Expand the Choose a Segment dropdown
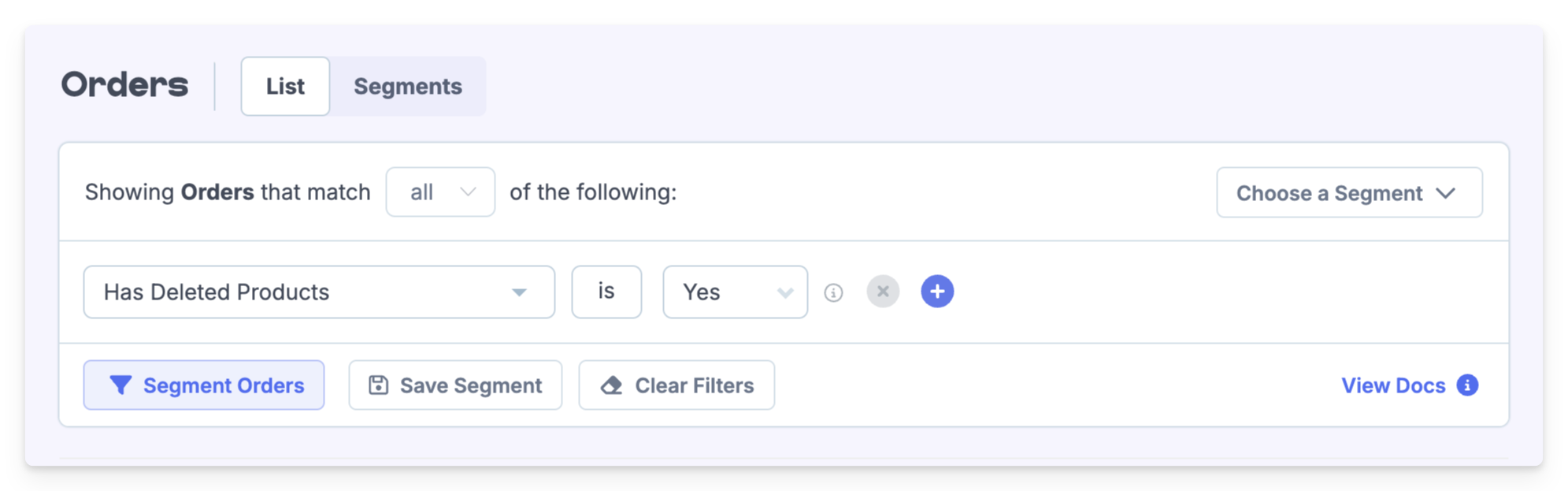The width and height of the screenshot is (1568, 491). click(1348, 192)
